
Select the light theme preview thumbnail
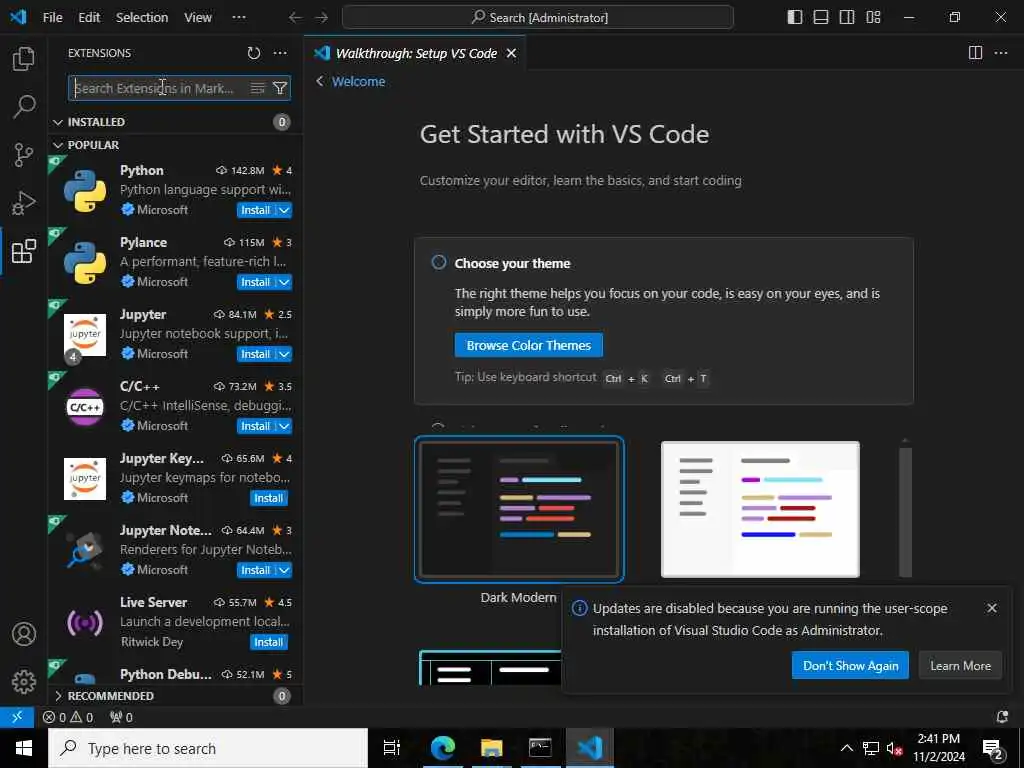(760, 509)
